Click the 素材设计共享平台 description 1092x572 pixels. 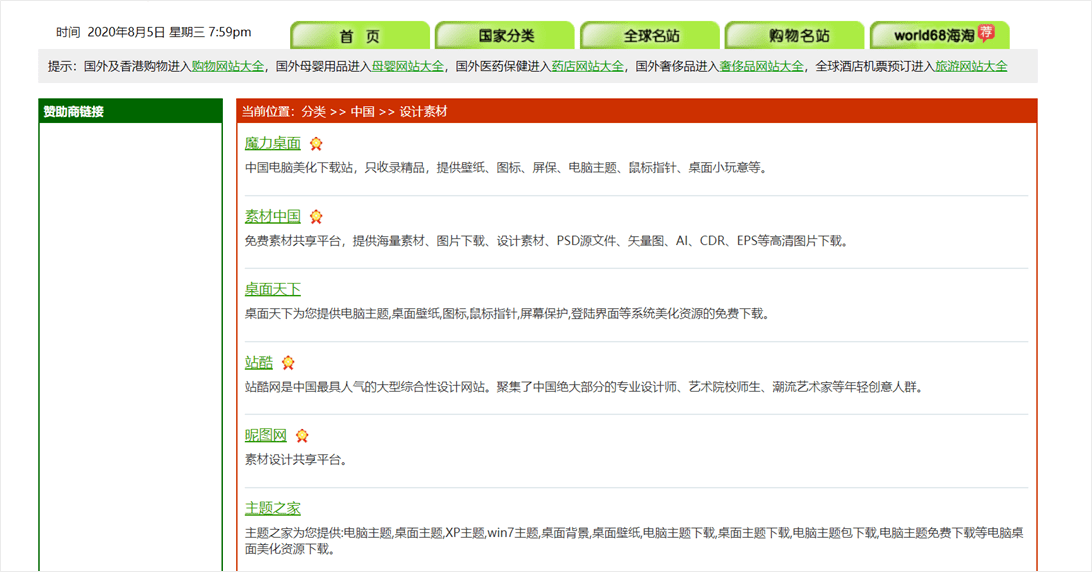point(296,460)
